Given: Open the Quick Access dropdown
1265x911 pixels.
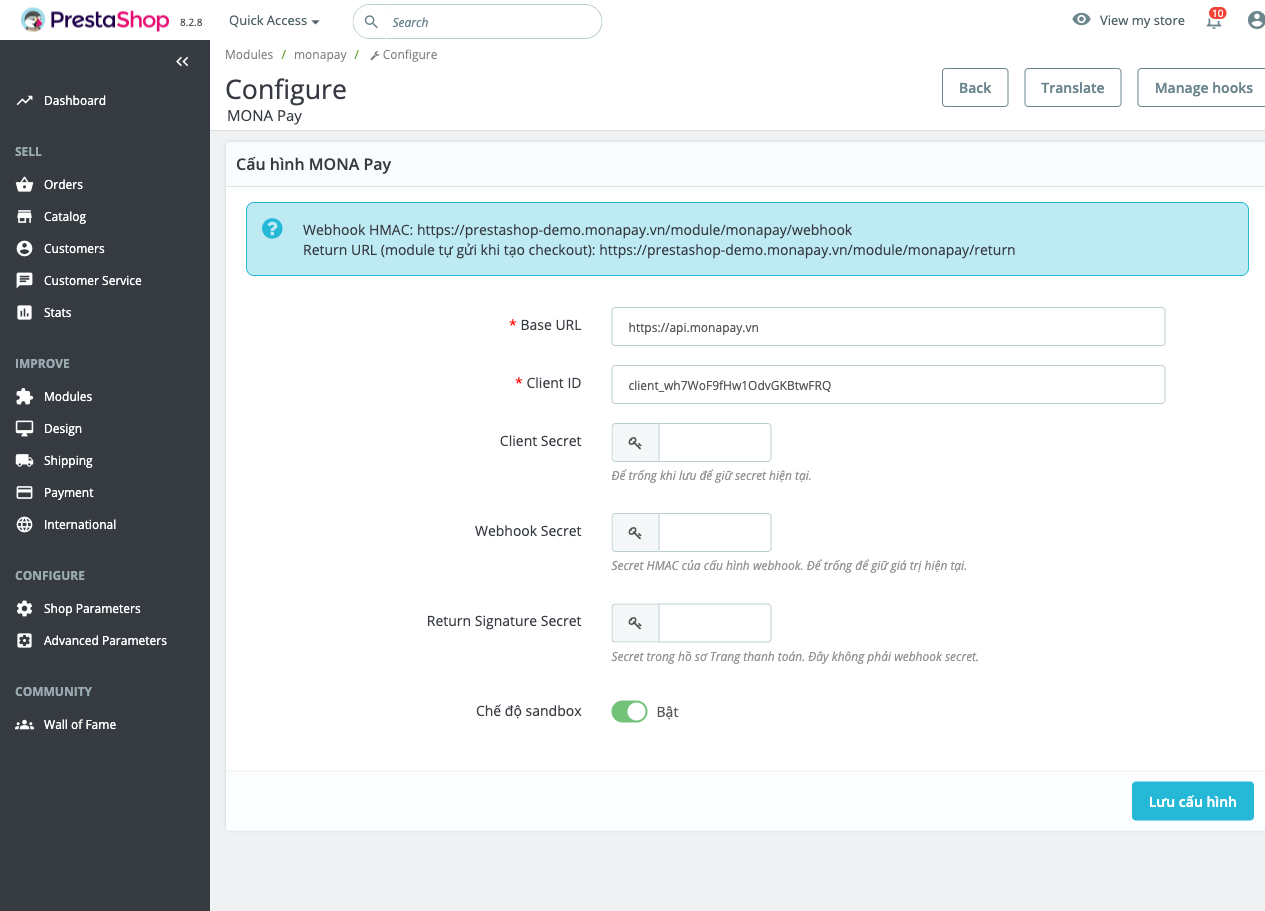Looking at the screenshot, I should tap(274, 20).
